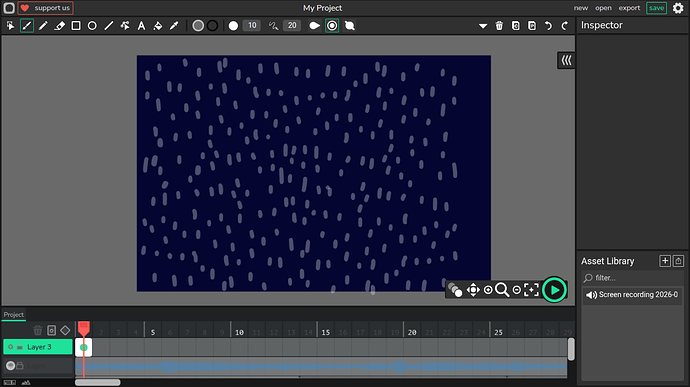The height and width of the screenshot is (387, 690).
Task: Select the first frame of Layer 3
Action: [x=84, y=347]
